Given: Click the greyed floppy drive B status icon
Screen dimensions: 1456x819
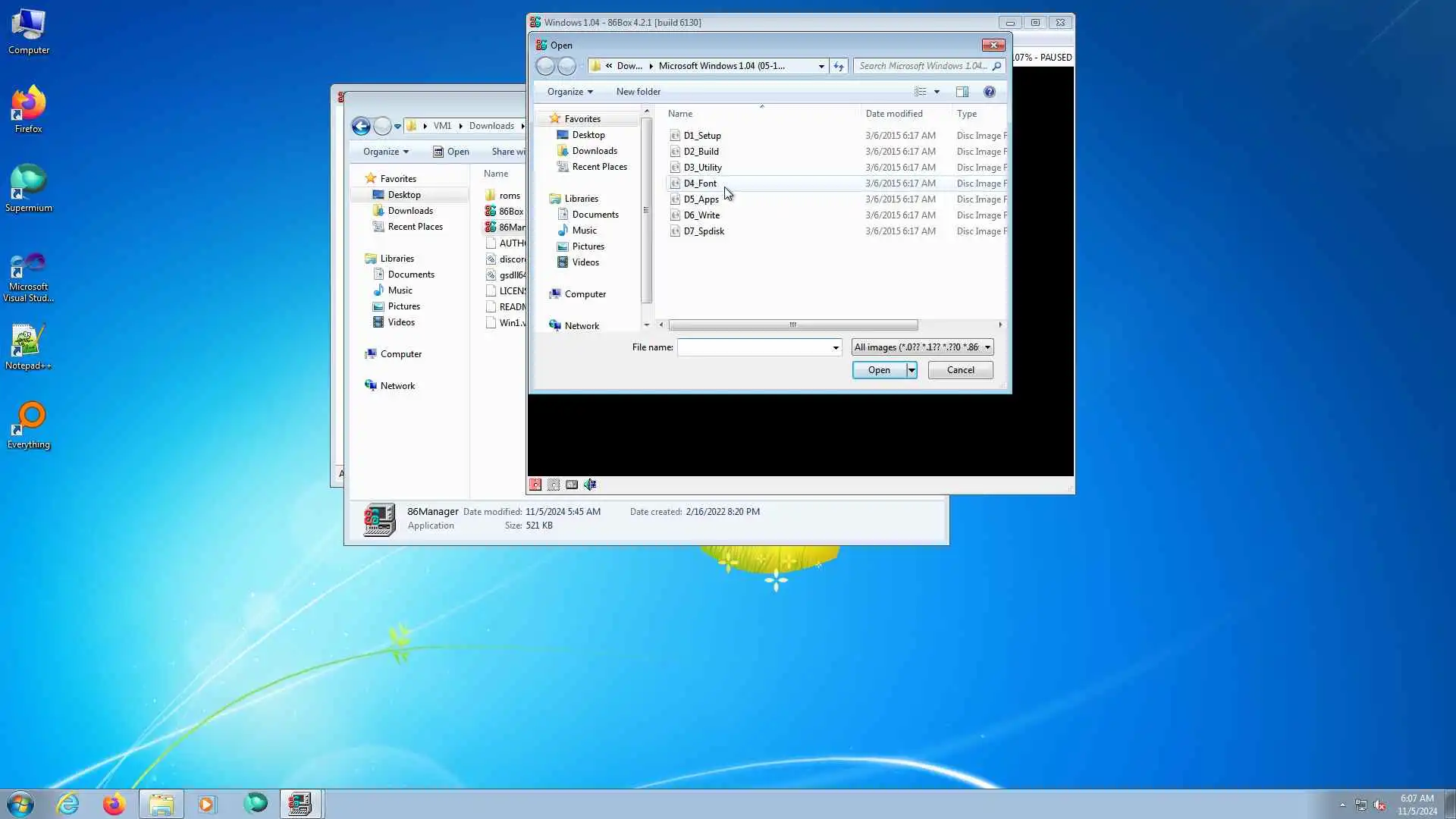Looking at the screenshot, I should [554, 485].
